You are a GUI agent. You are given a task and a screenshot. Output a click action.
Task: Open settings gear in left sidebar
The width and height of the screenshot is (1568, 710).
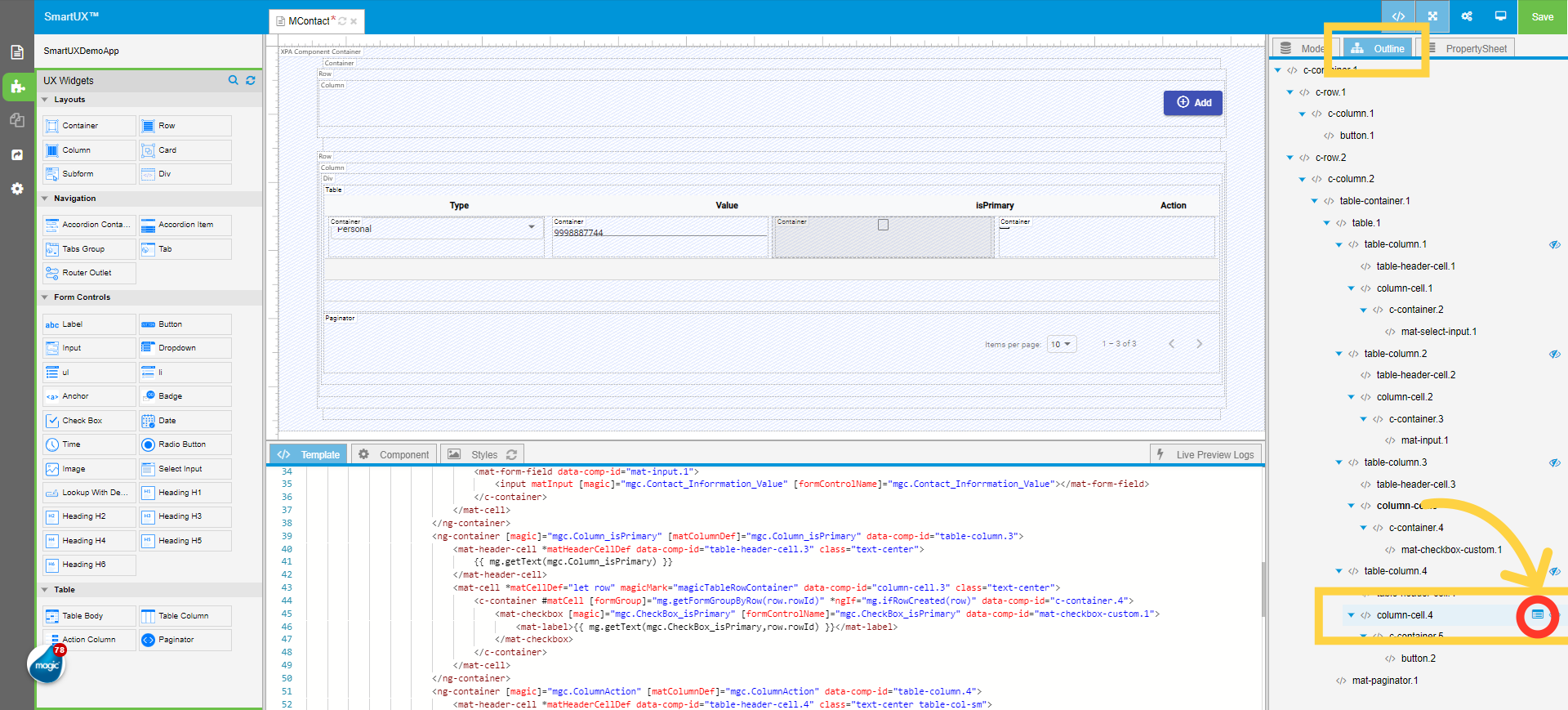[17, 189]
